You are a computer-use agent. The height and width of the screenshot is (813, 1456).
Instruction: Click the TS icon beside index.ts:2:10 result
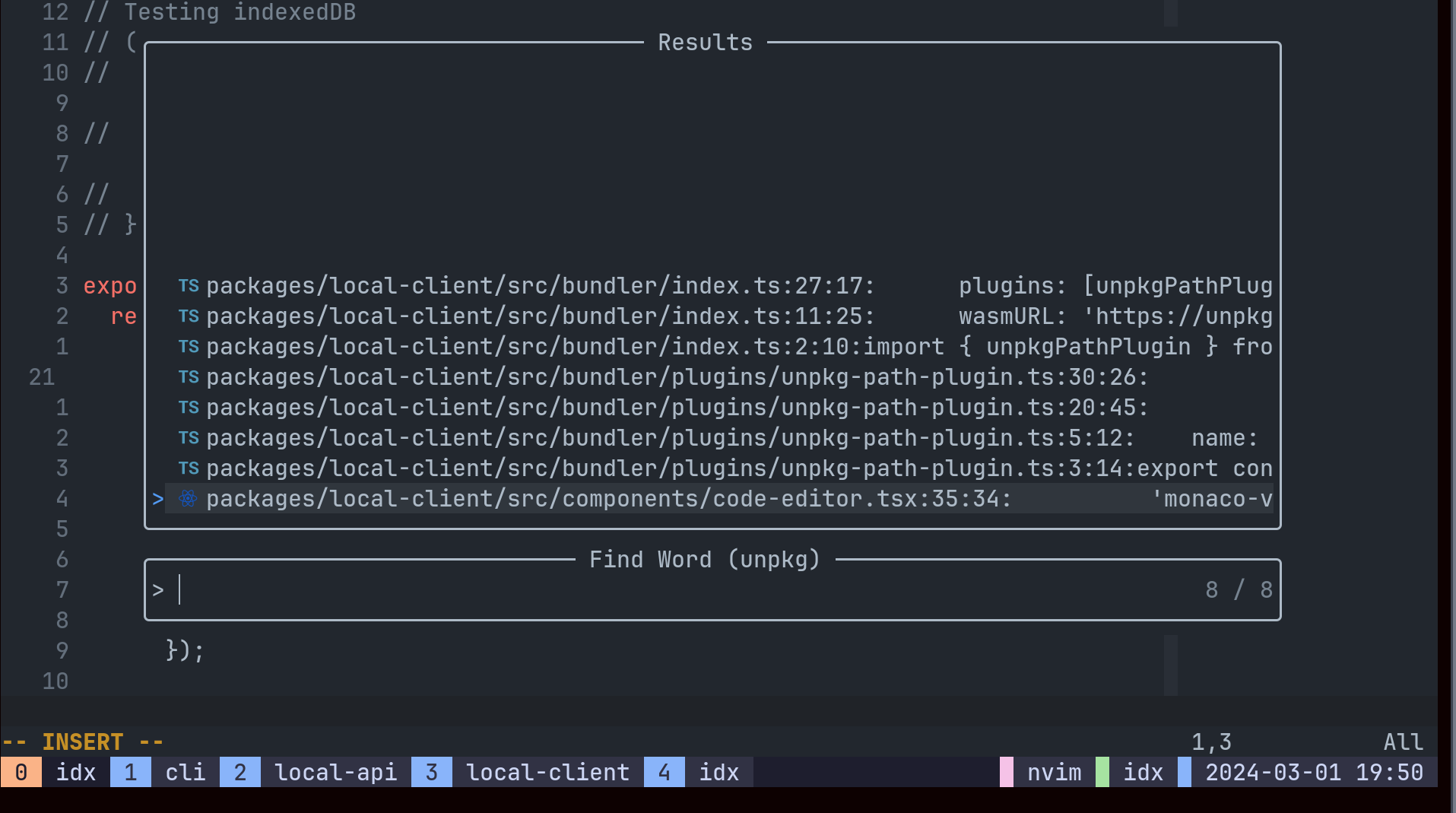point(189,347)
